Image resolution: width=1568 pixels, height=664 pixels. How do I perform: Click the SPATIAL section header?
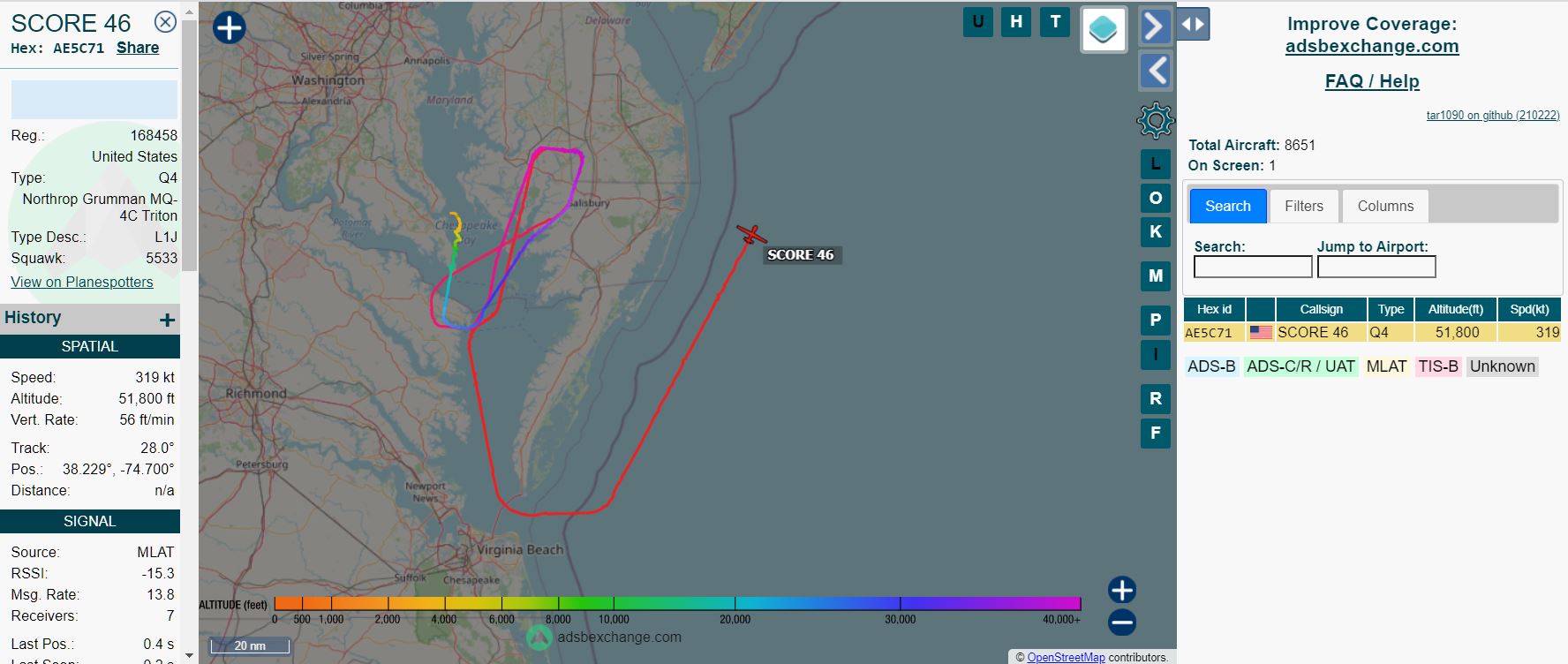coord(90,346)
